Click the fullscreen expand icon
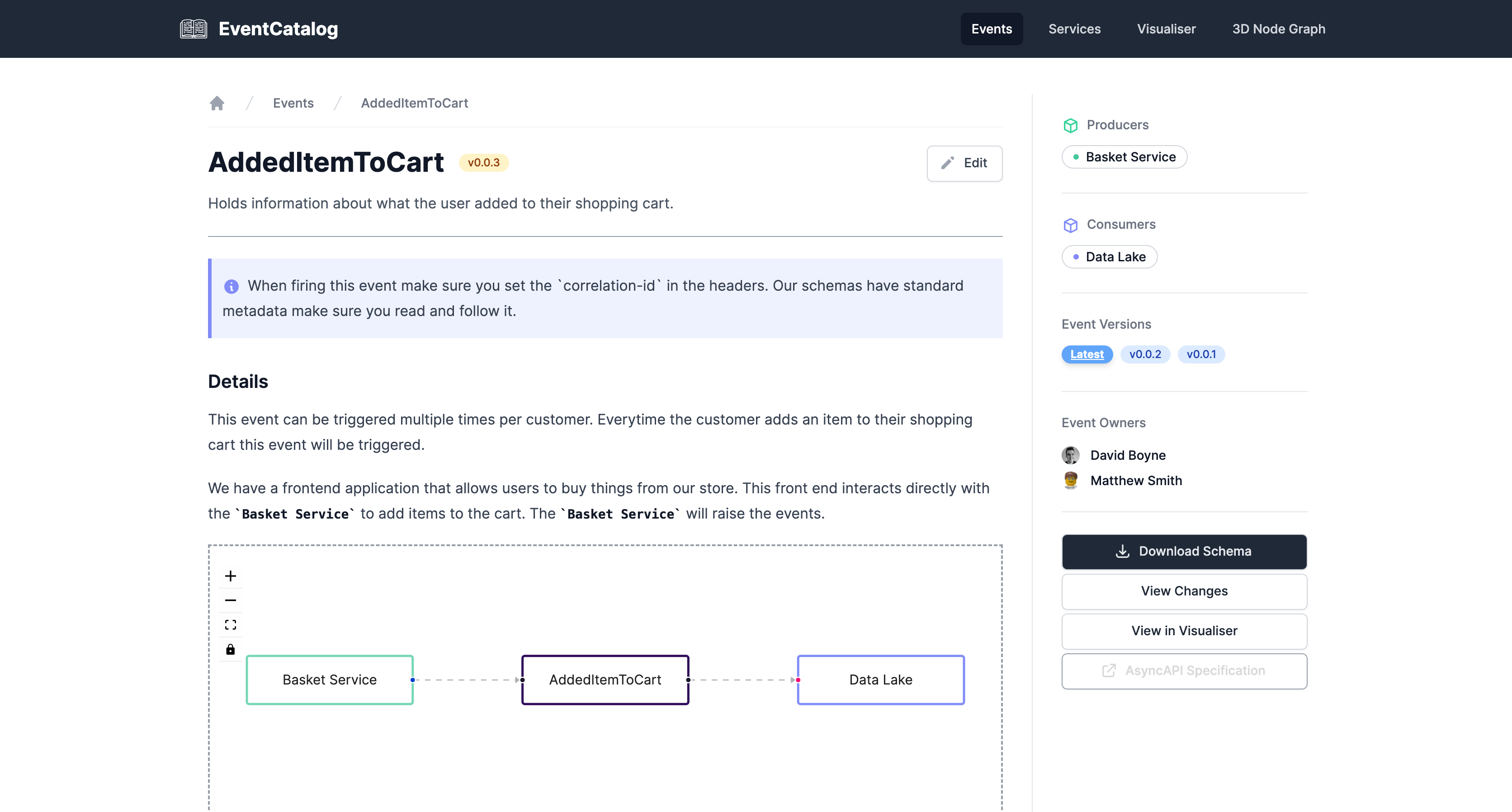1512x812 pixels. [x=231, y=624]
